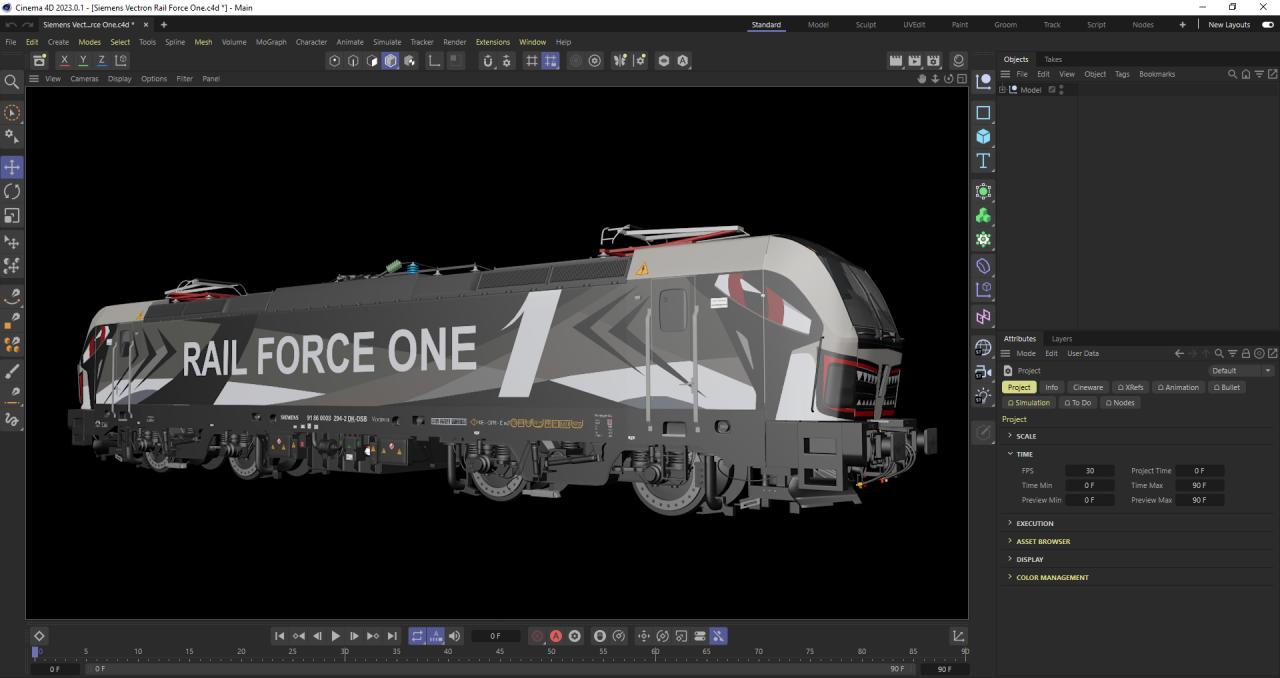Click the FPS input field
Screen dimensions: 1280x678
coord(1089,471)
